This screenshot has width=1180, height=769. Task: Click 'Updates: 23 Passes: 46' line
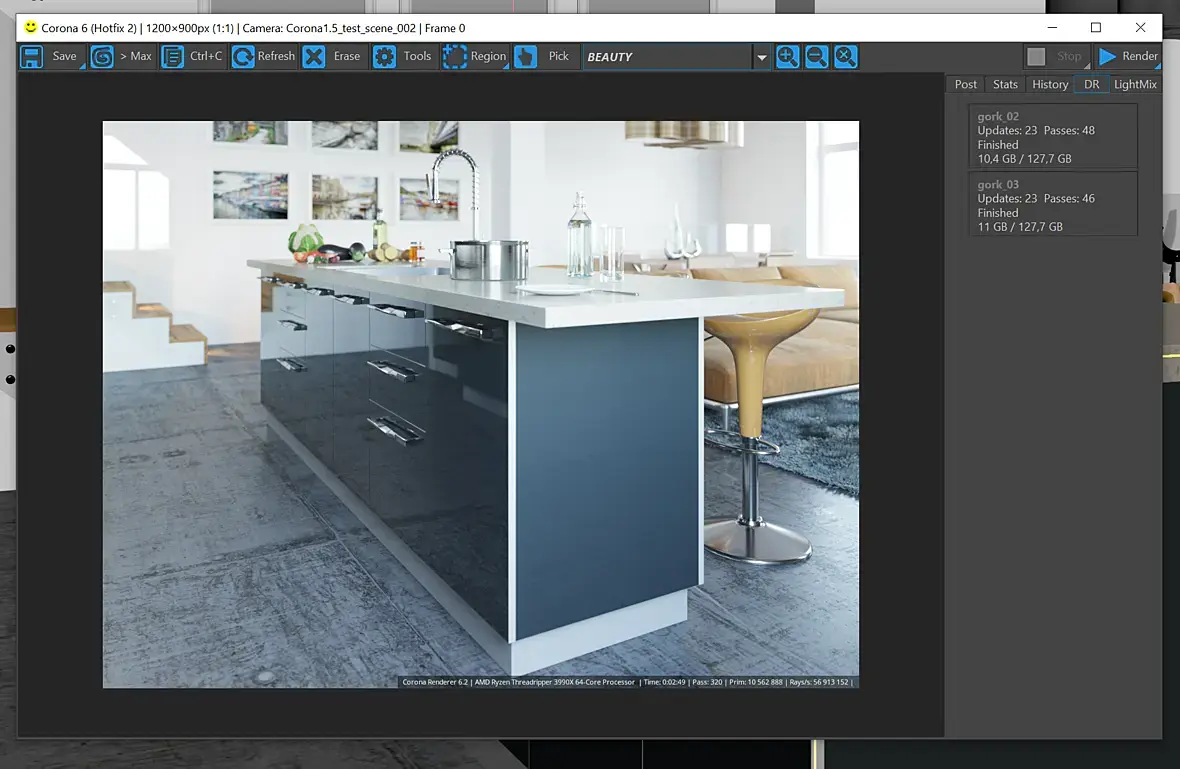[1036, 199]
